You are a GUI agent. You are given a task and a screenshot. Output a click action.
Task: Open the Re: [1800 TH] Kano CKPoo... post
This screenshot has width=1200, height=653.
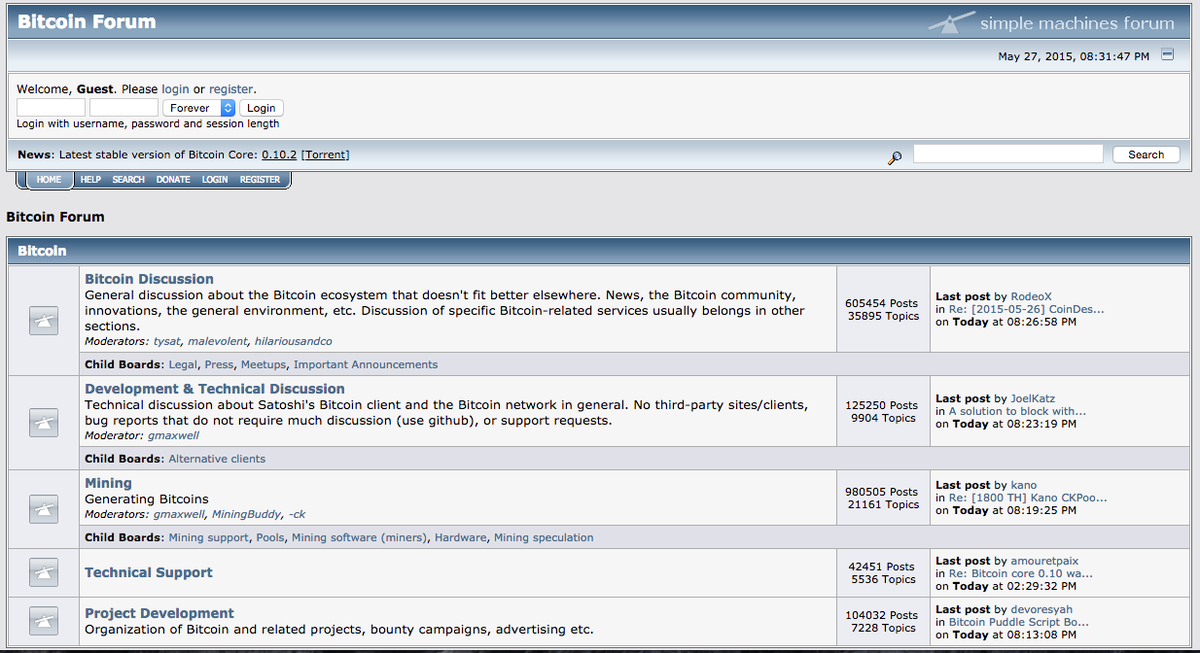pos(1027,497)
